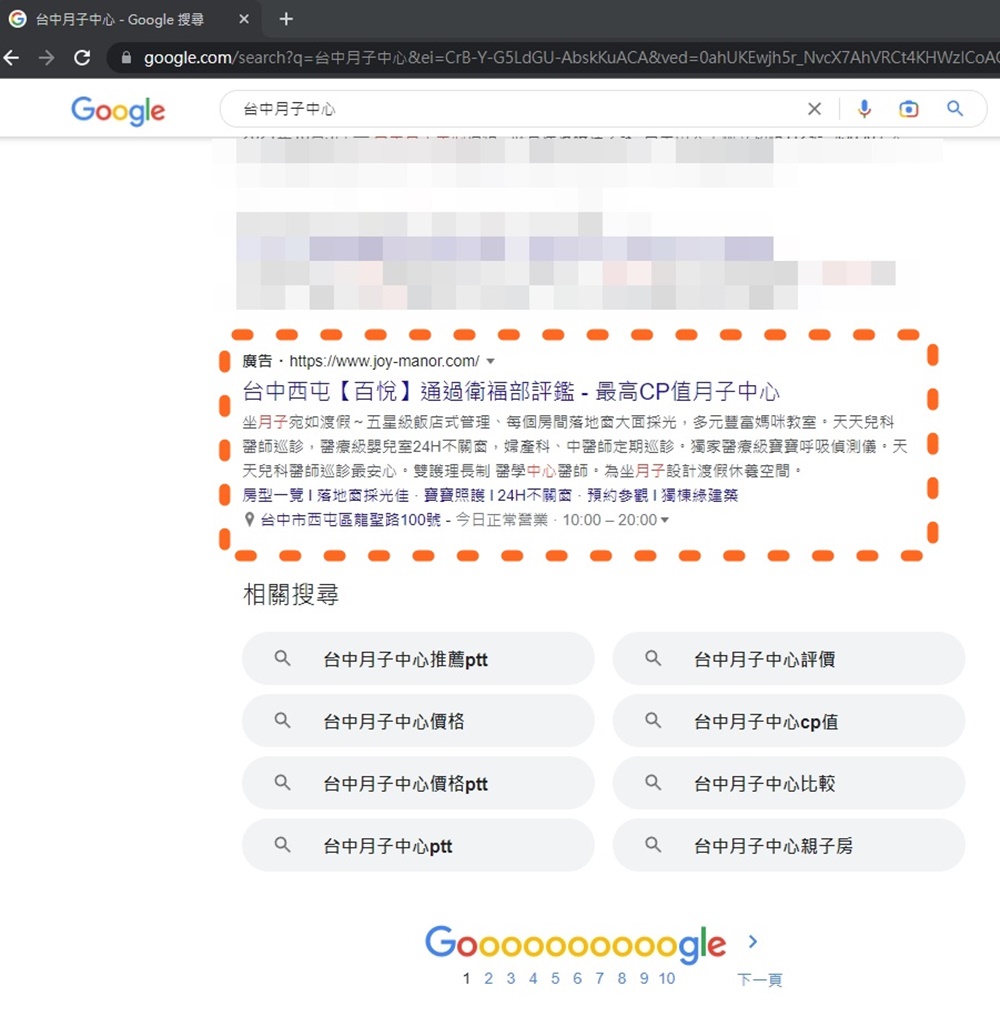This screenshot has height=1016, width=1000.
Task: Search related term 台中月子中心評價
Action: tap(789, 658)
